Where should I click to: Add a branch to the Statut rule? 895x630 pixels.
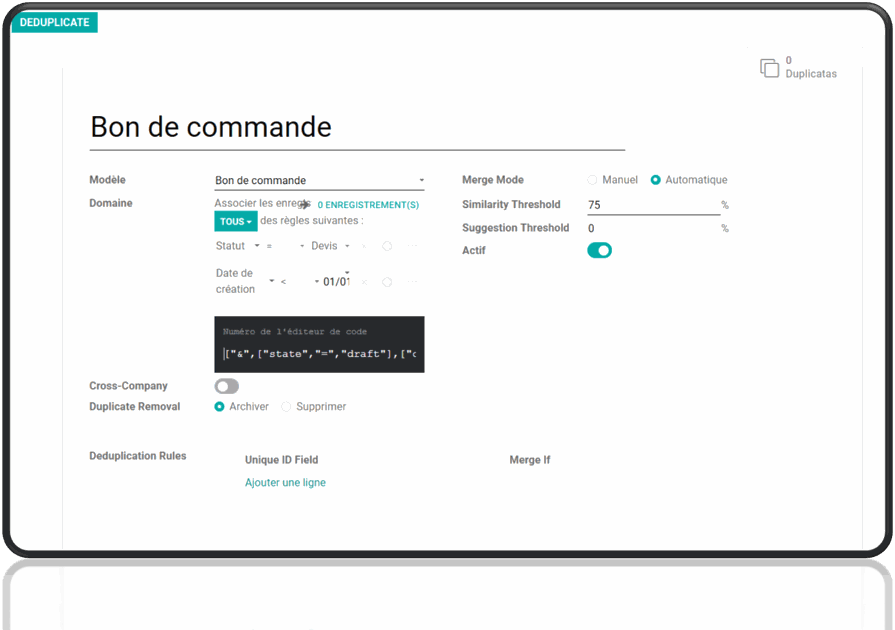point(412,245)
